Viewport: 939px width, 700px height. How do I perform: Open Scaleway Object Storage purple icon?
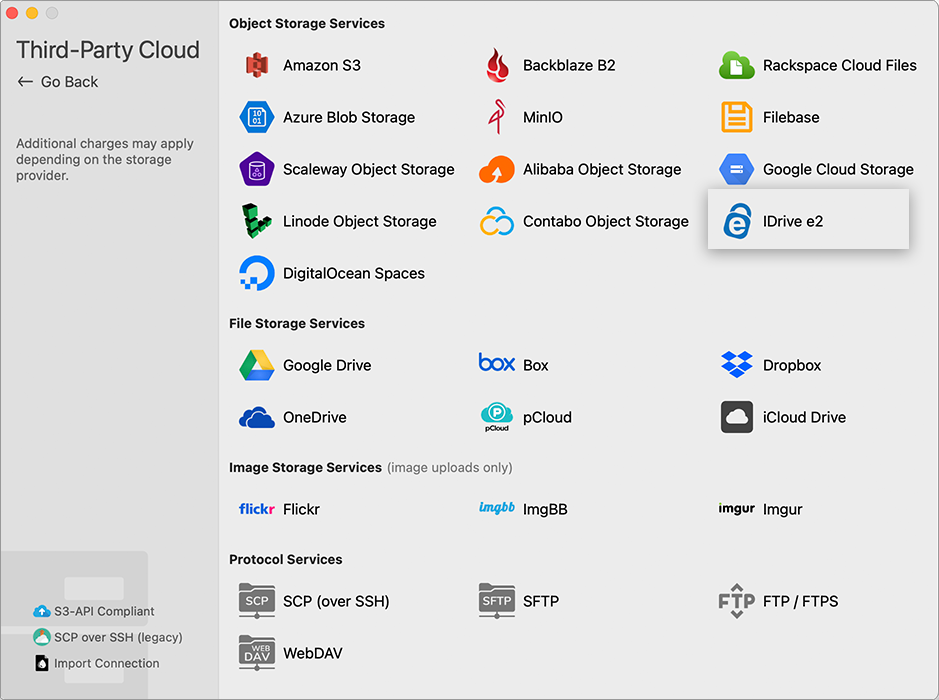pyautogui.click(x=257, y=169)
